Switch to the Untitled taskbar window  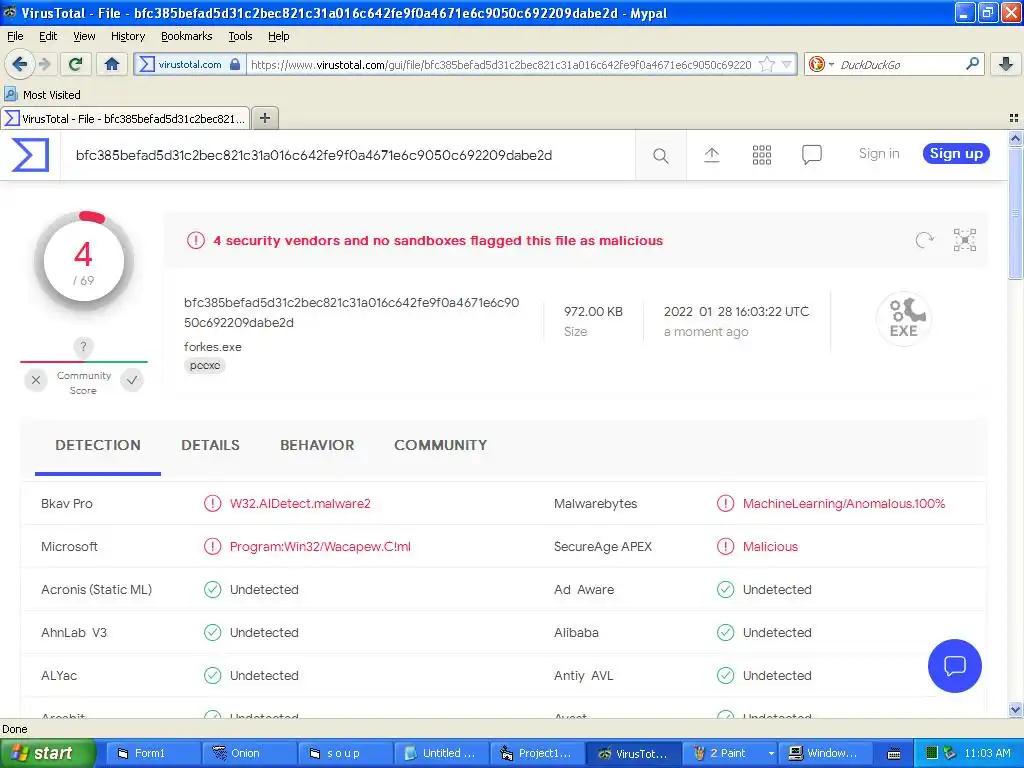click(441, 753)
